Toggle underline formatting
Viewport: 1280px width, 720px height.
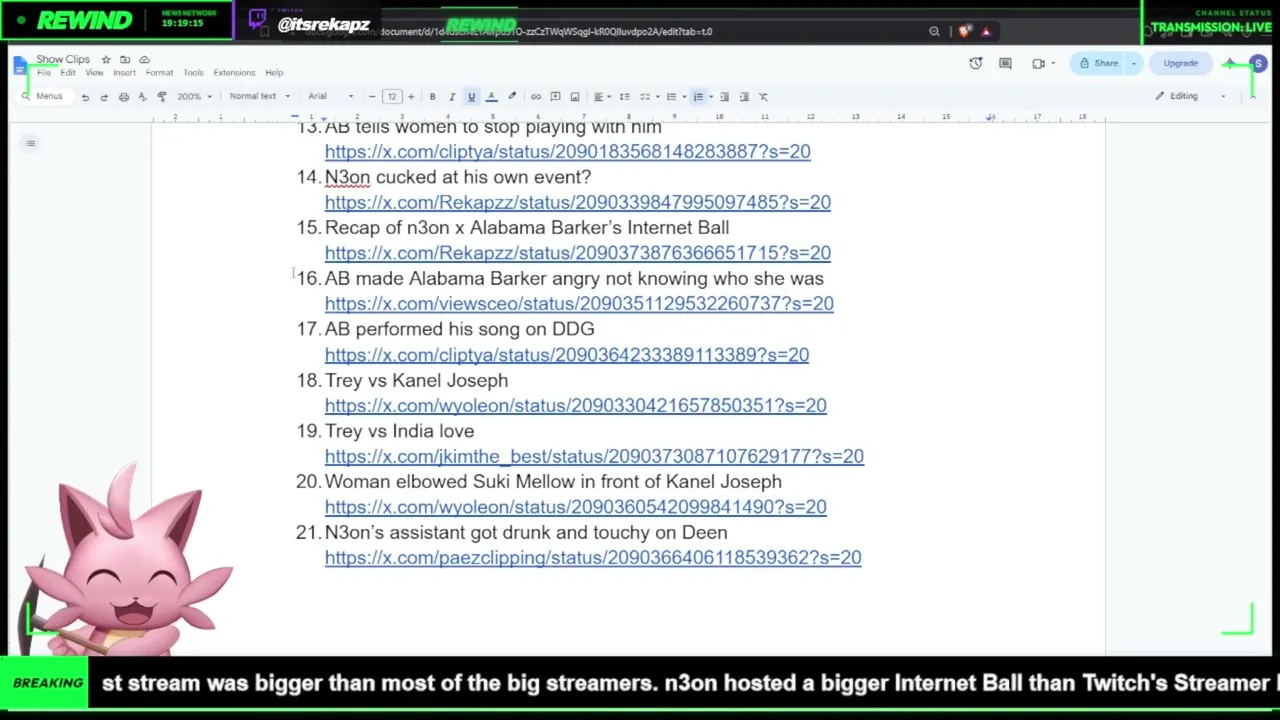471,97
